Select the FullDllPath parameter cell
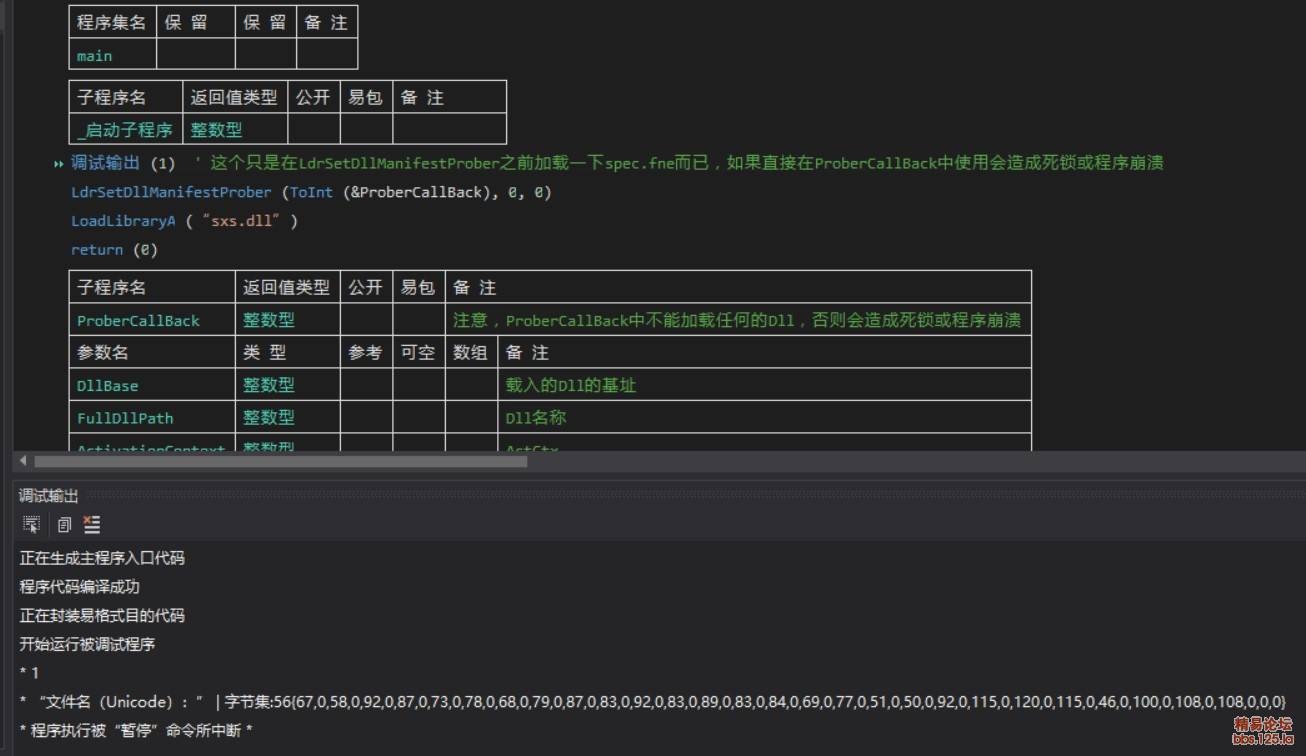This screenshot has height=756, width=1306. tap(152, 417)
